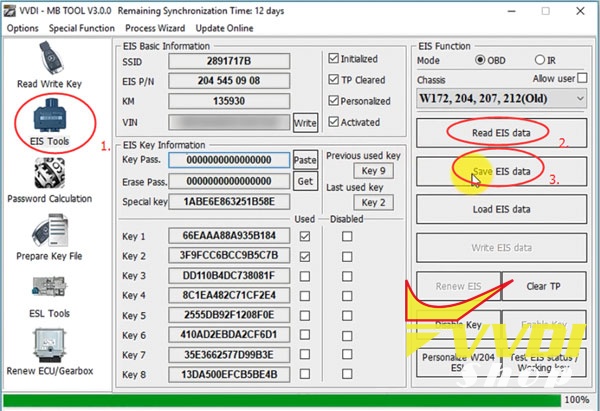Click the EIS P/N field 204 545 09 08

pos(229,81)
